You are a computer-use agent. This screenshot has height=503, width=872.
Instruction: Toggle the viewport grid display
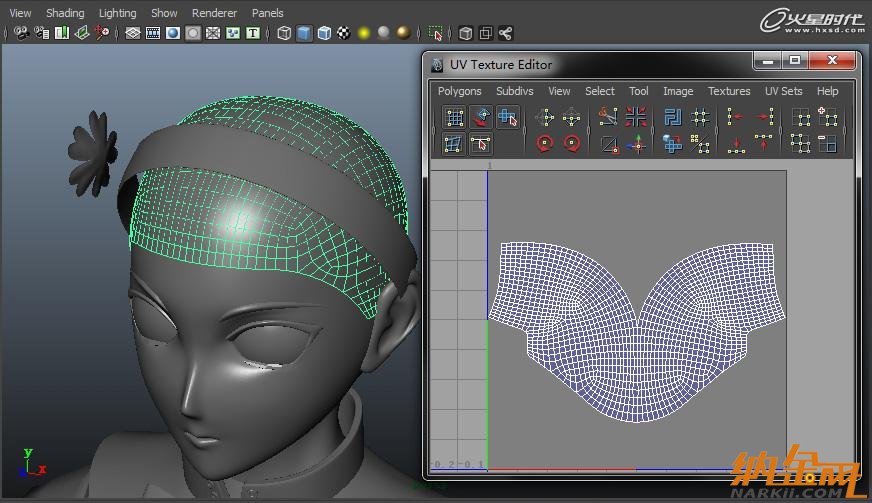(132, 33)
